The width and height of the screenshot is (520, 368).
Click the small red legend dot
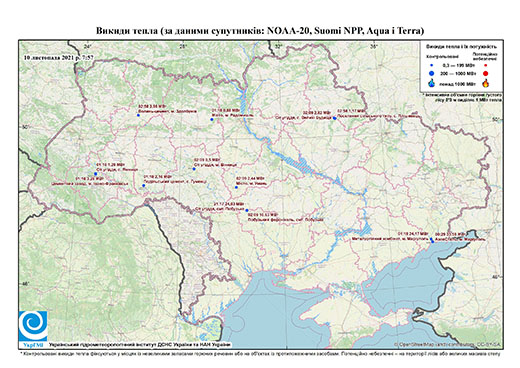(x=486, y=65)
